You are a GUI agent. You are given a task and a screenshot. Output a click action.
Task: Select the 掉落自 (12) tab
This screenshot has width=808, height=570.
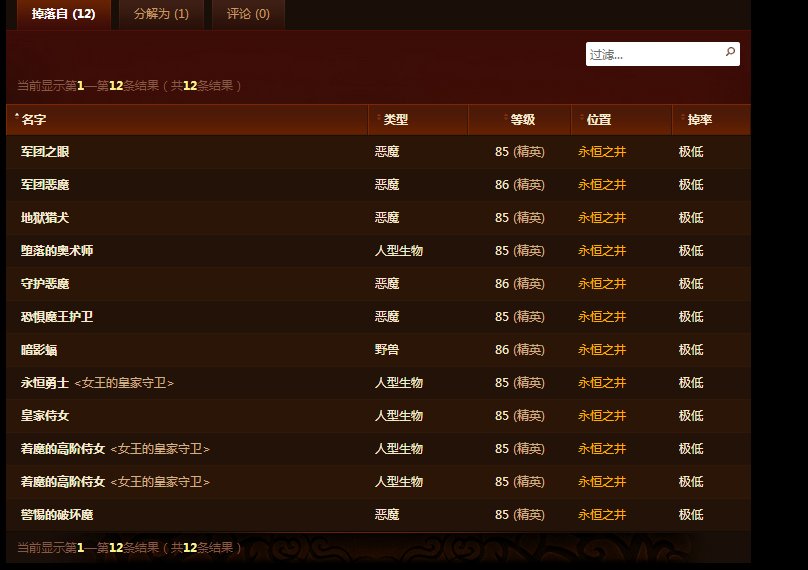63,14
